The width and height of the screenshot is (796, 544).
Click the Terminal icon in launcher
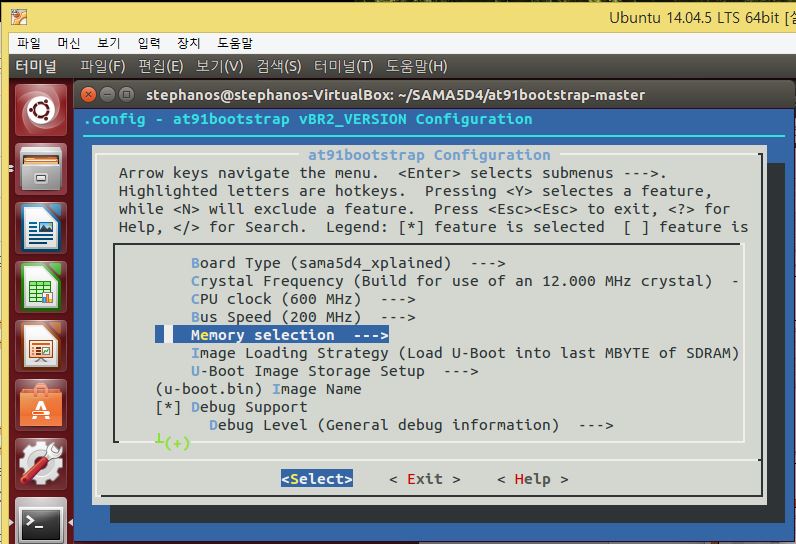pos(41,522)
